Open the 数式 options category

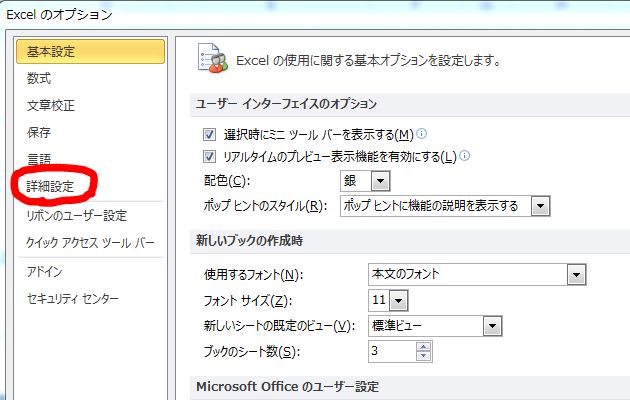pyautogui.click(x=39, y=78)
